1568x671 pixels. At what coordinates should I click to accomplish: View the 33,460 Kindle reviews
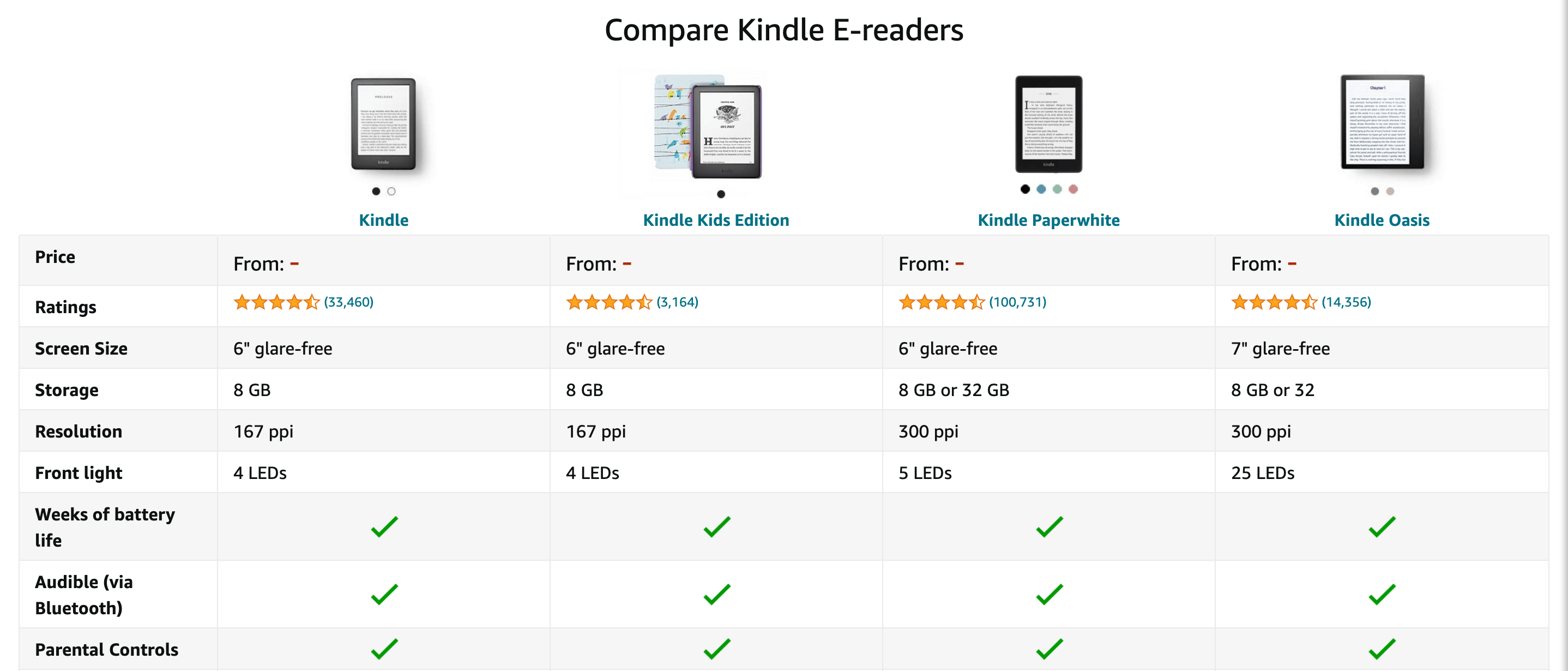(349, 302)
